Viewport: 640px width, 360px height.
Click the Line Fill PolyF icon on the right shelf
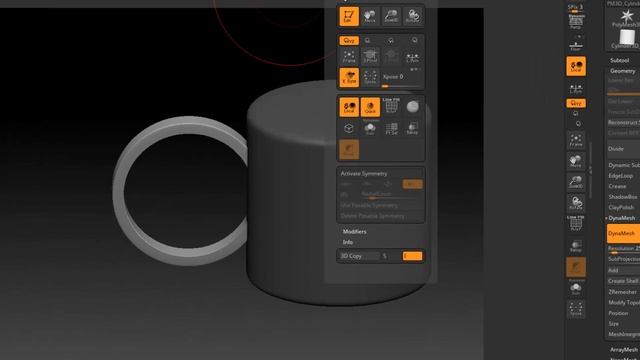click(x=576, y=224)
